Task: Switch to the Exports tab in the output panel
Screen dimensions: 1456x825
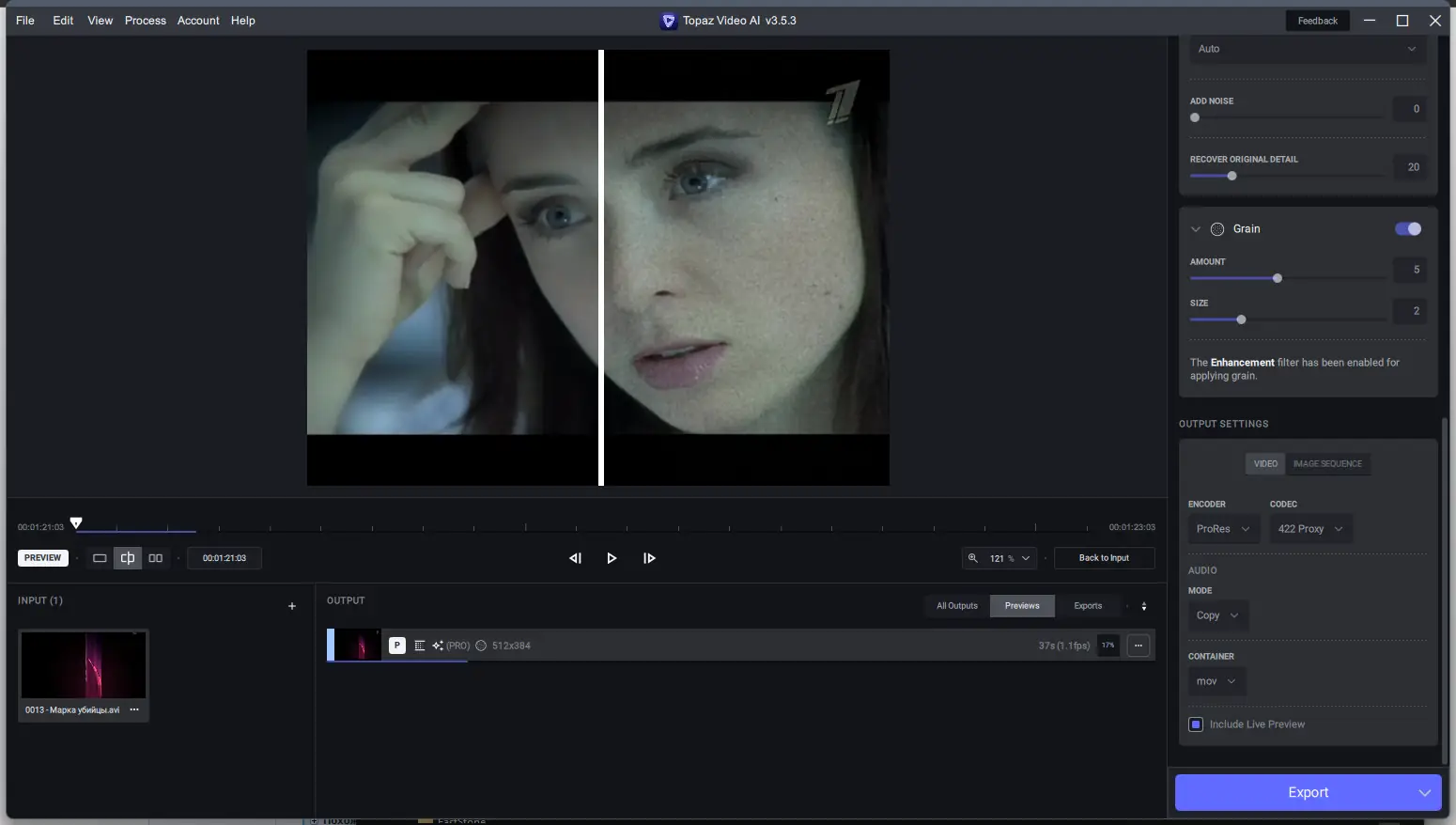Action: [1087, 605]
